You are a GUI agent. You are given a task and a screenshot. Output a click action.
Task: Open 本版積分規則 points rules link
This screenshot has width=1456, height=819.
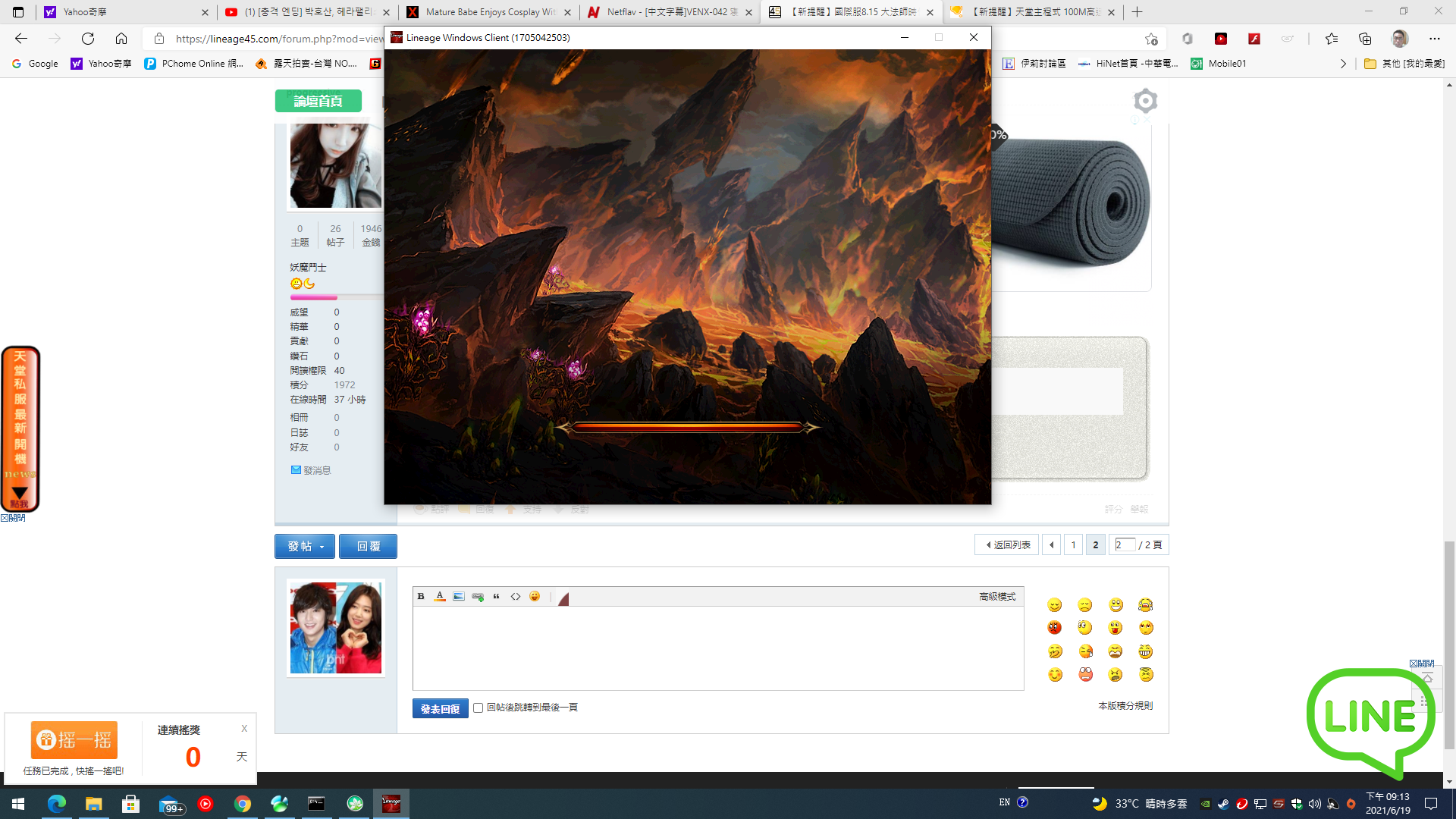pyautogui.click(x=1125, y=706)
